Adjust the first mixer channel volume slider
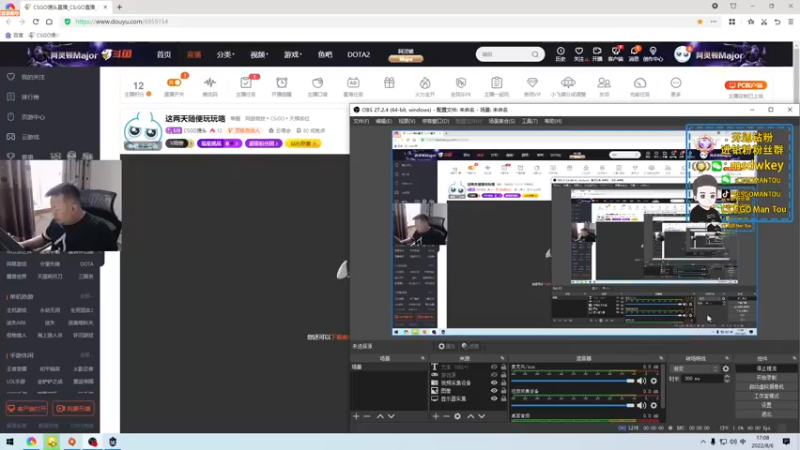The width and height of the screenshot is (800, 450). point(573,381)
